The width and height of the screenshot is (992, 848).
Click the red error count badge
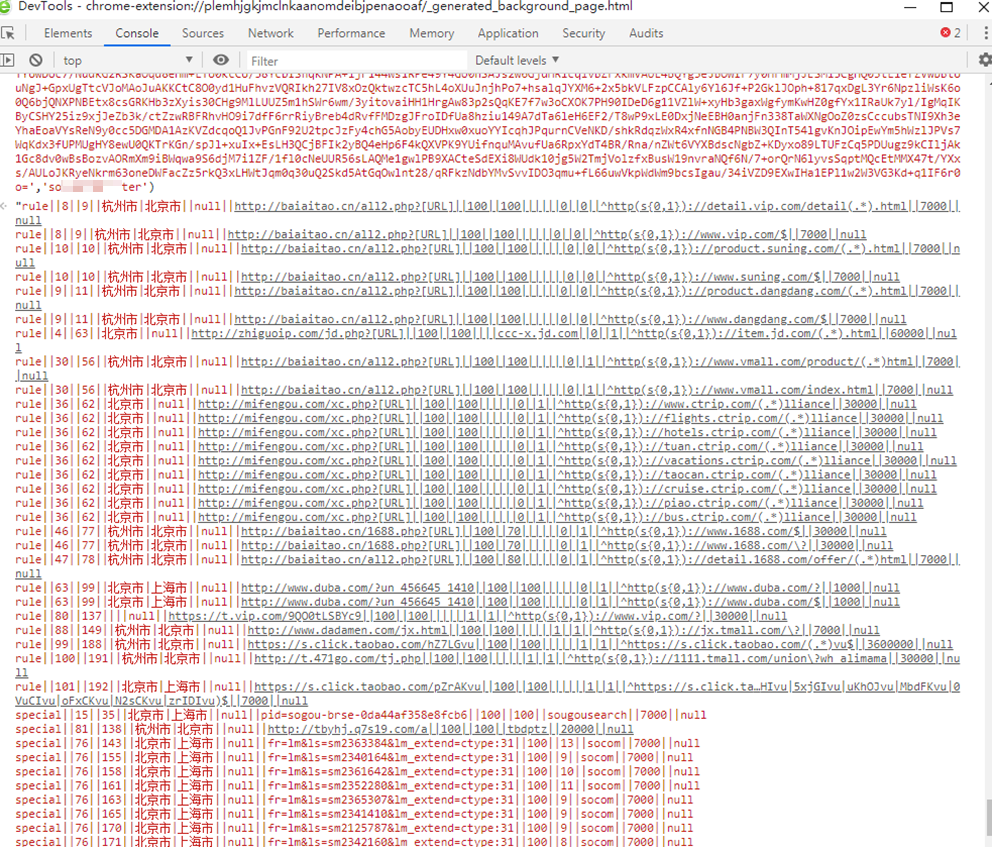pos(950,33)
